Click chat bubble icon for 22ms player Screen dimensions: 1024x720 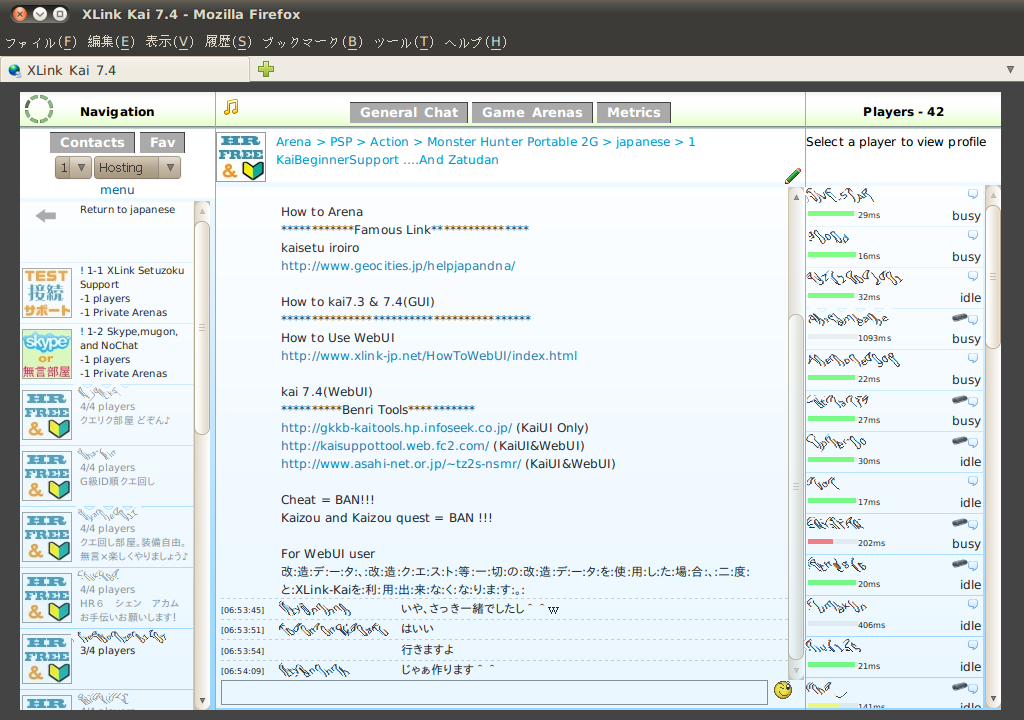pos(972,358)
